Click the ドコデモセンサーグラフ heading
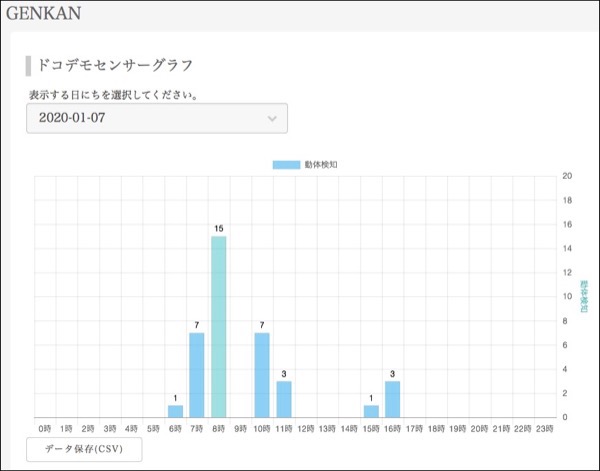 114,66
